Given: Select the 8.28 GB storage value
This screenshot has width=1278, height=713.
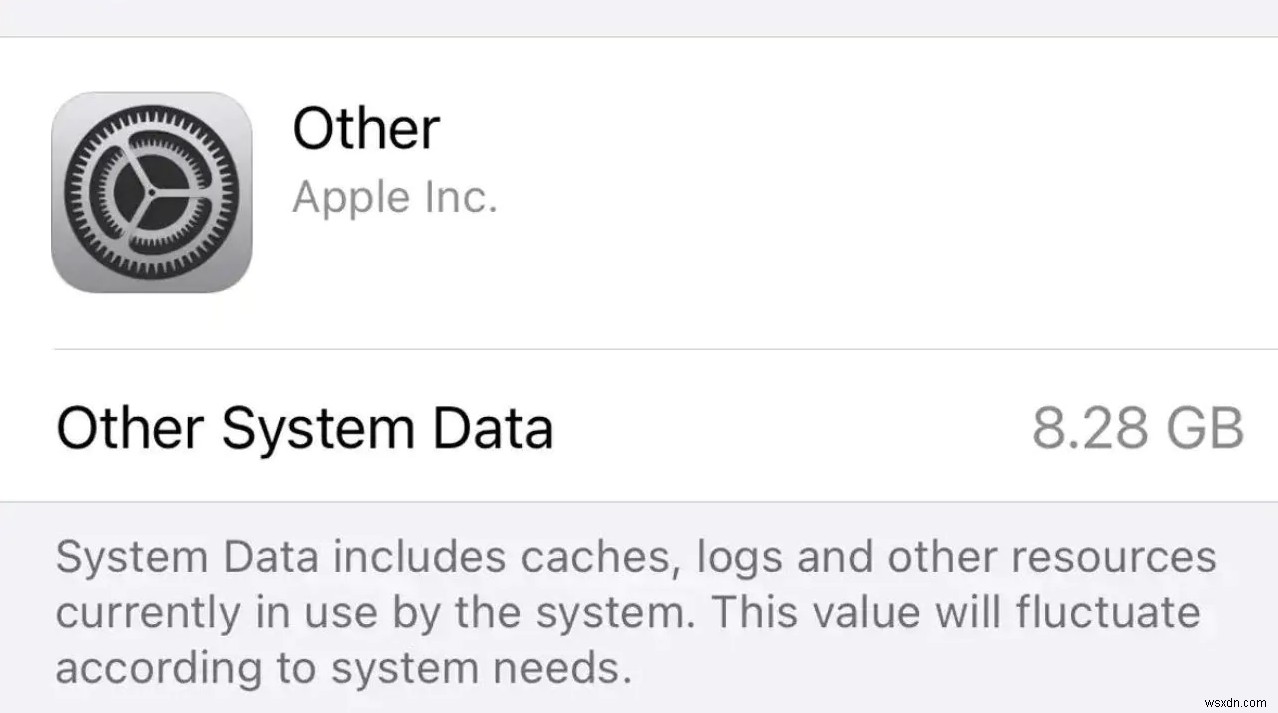Looking at the screenshot, I should [1136, 428].
